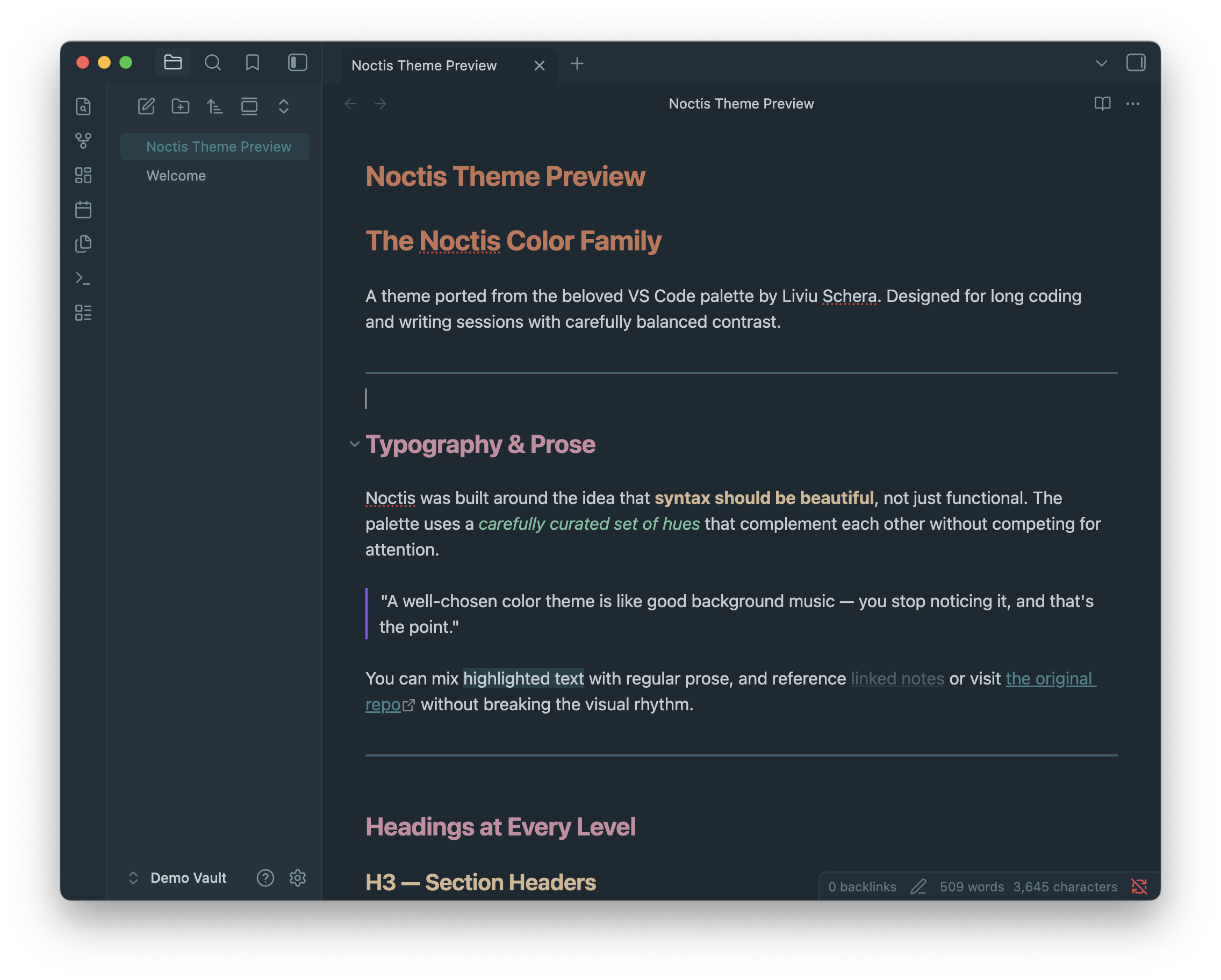
Task: Open command palette ribbon icon
Action: [x=83, y=278]
